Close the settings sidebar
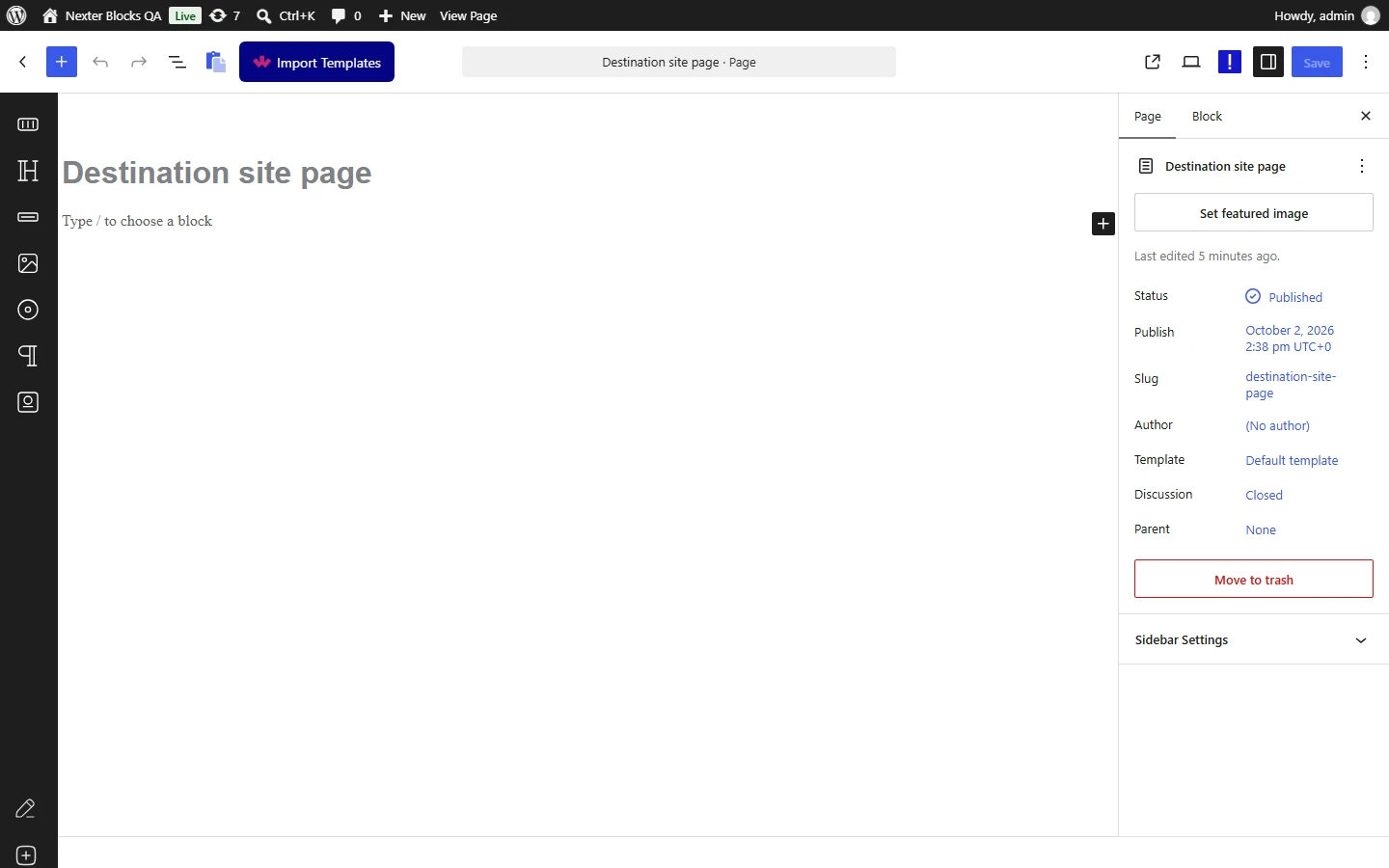 coord(1366,116)
